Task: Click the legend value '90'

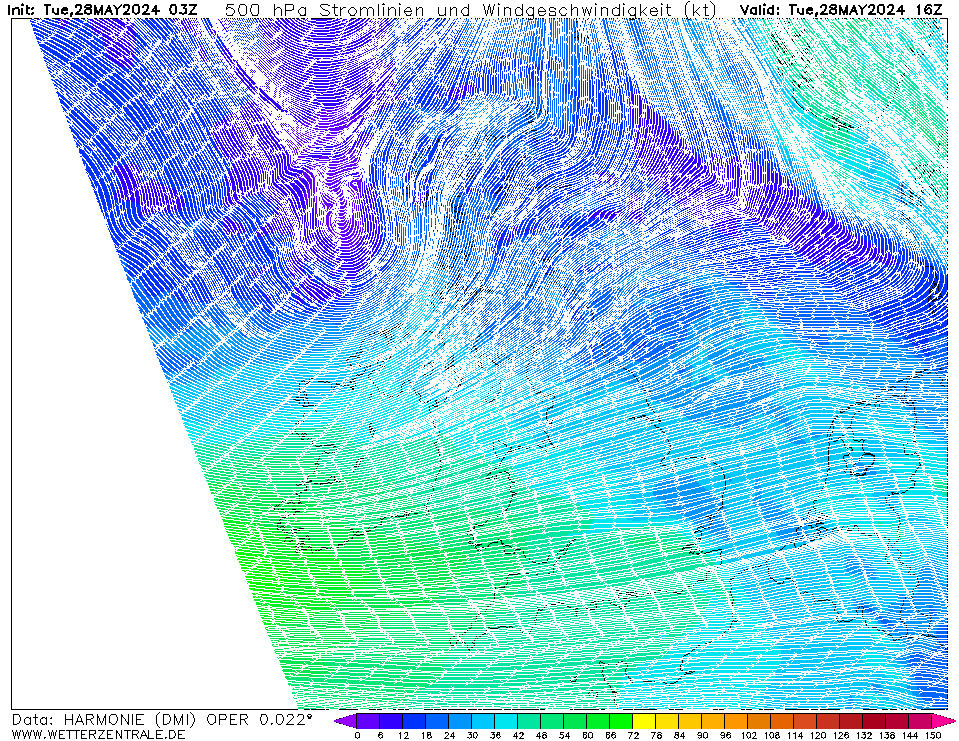Action: pyautogui.click(x=702, y=735)
